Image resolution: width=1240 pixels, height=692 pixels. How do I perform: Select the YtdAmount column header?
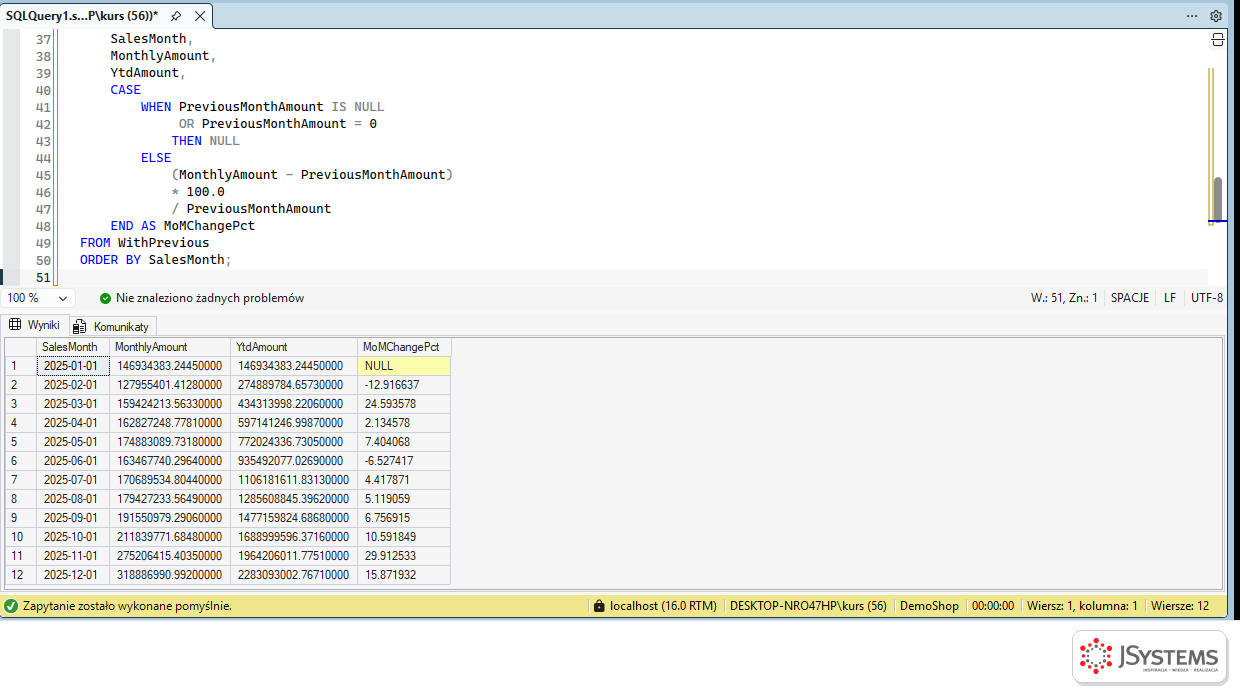(x=294, y=347)
